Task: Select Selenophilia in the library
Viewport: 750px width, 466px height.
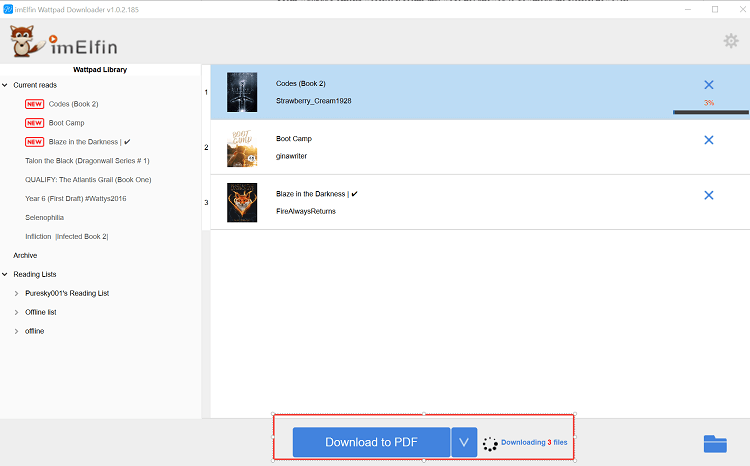Action: 44,217
